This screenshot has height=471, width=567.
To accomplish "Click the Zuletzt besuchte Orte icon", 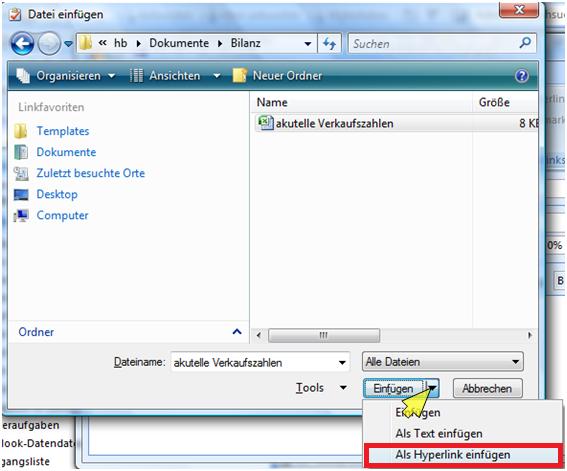I will pos(21,174).
